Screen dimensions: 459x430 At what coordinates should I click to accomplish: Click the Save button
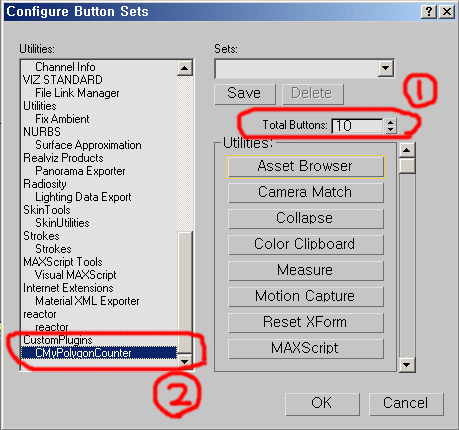click(x=245, y=93)
